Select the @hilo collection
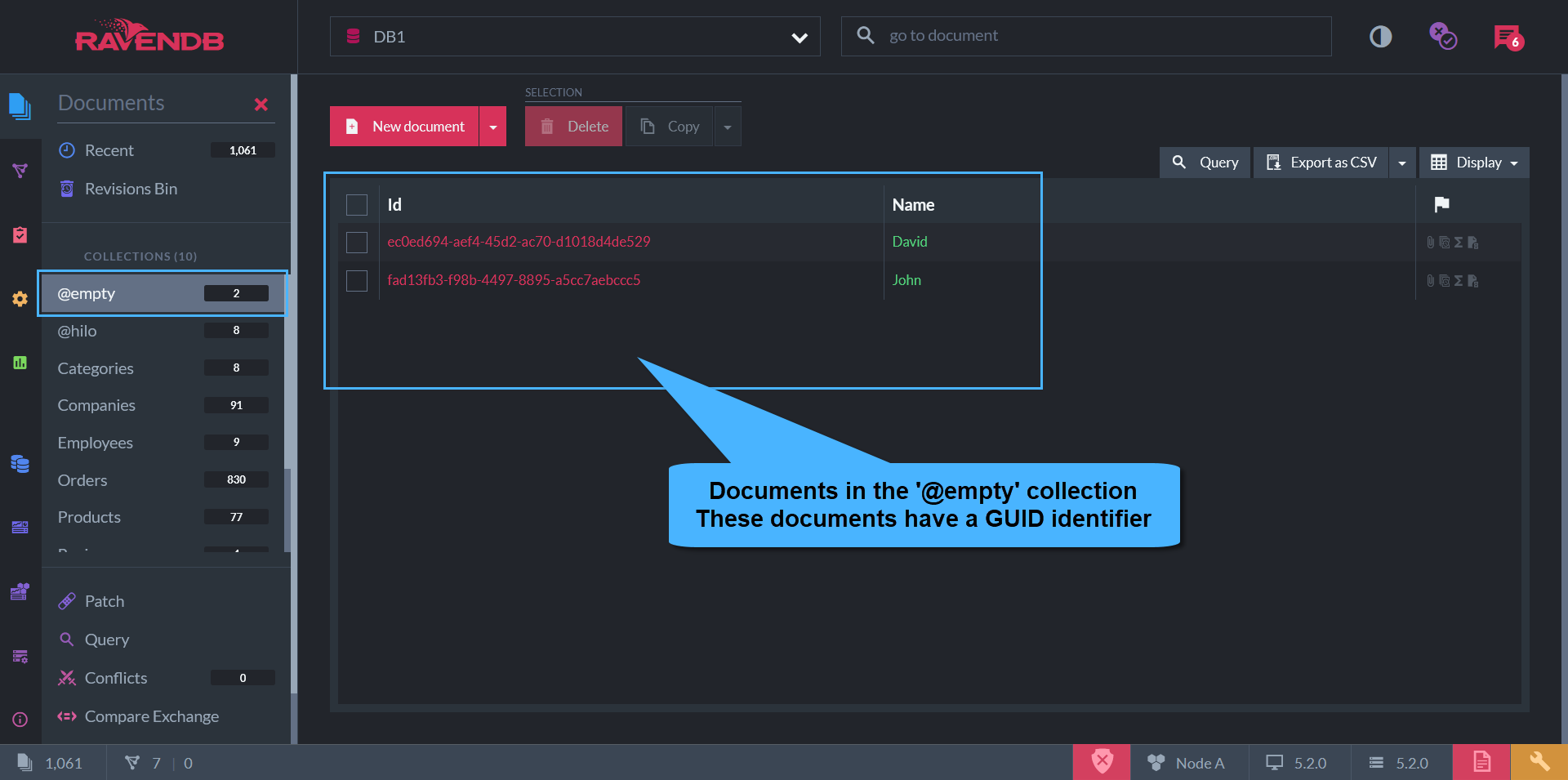This screenshot has width=1568, height=780. click(163, 331)
